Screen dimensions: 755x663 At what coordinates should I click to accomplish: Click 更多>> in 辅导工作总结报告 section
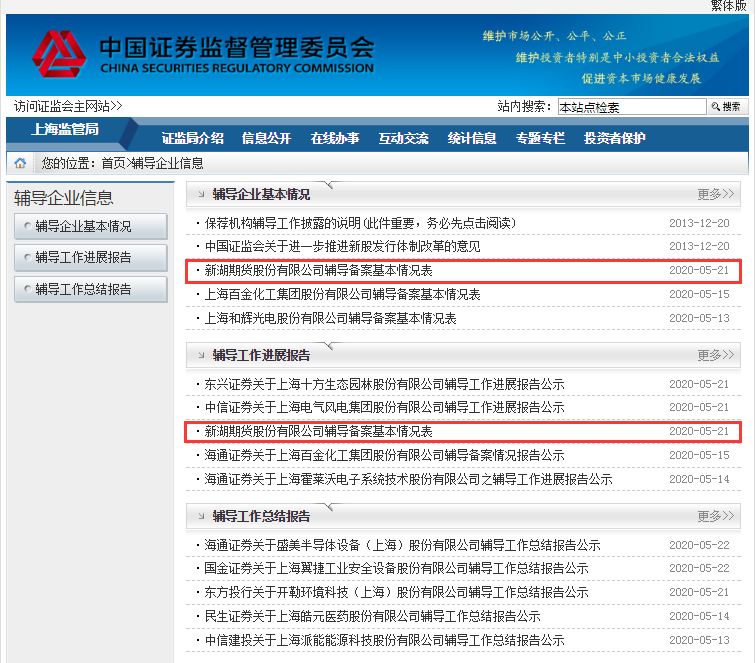click(x=716, y=516)
